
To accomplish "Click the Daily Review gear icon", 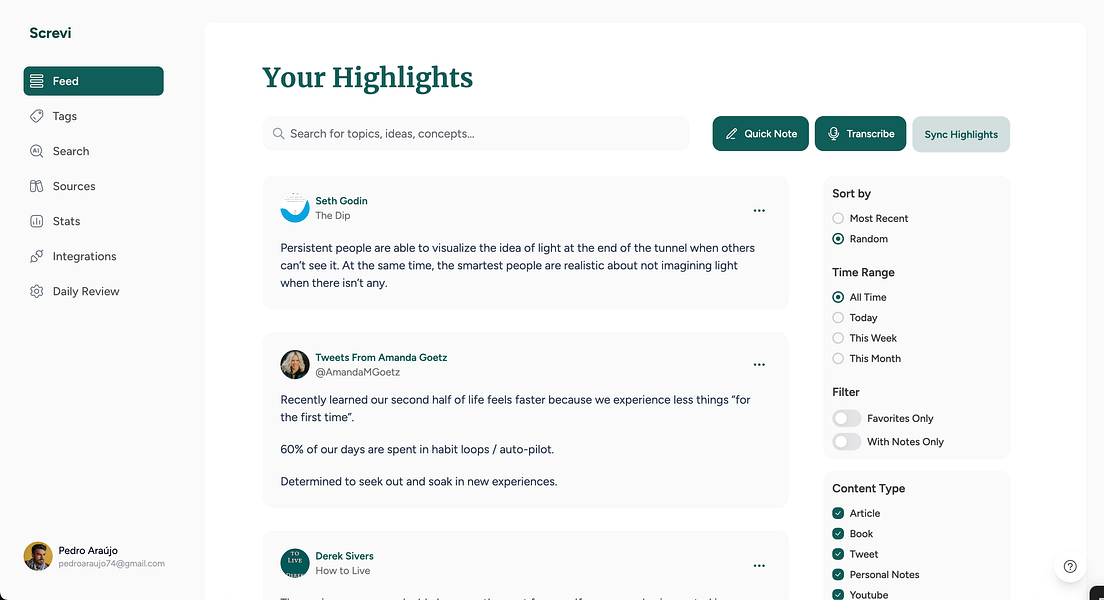I will pos(37,291).
